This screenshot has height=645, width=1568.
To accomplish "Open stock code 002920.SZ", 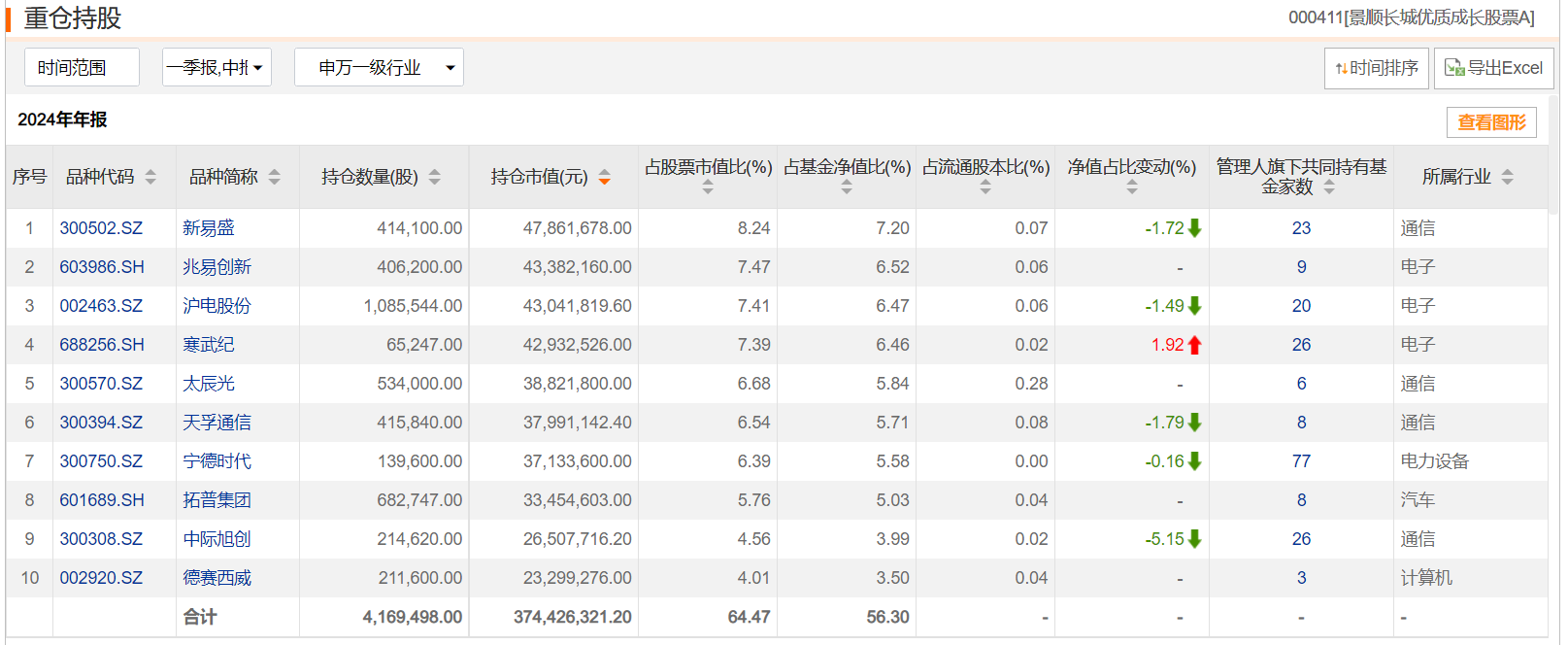I will tap(101, 578).
